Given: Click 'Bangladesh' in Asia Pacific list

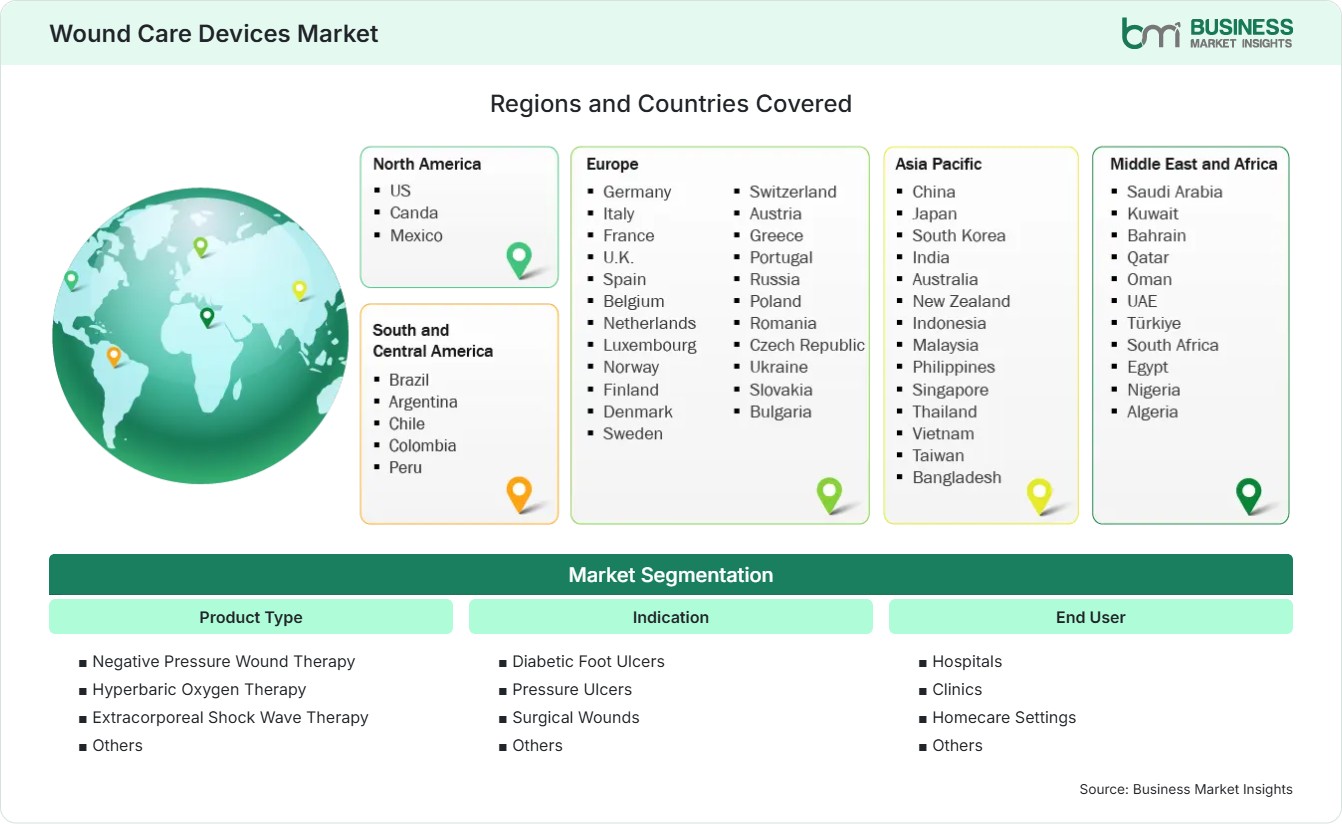Looking at the screenshot, I should coord(957,478).
